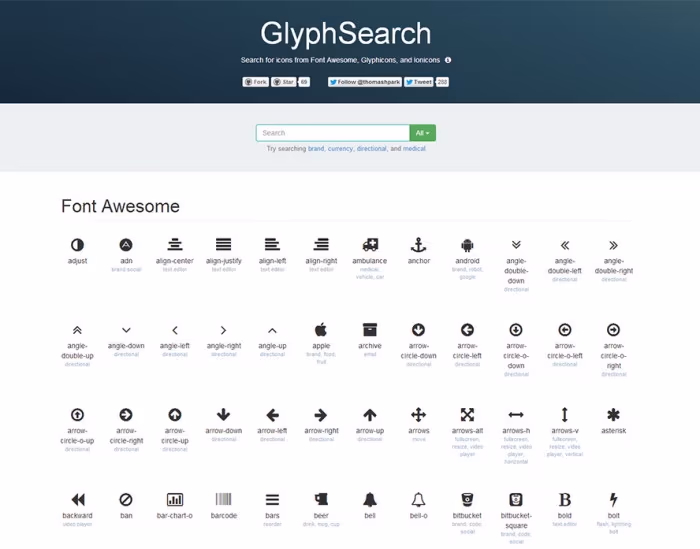Select the arrow-circle-down icon

pos(418,330)
